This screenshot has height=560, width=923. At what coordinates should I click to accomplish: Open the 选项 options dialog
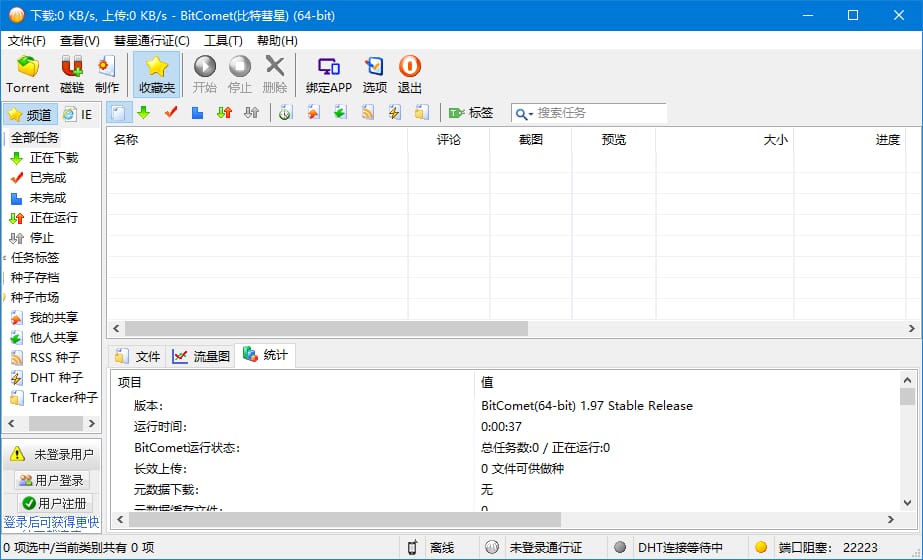(x=374, y=74)
